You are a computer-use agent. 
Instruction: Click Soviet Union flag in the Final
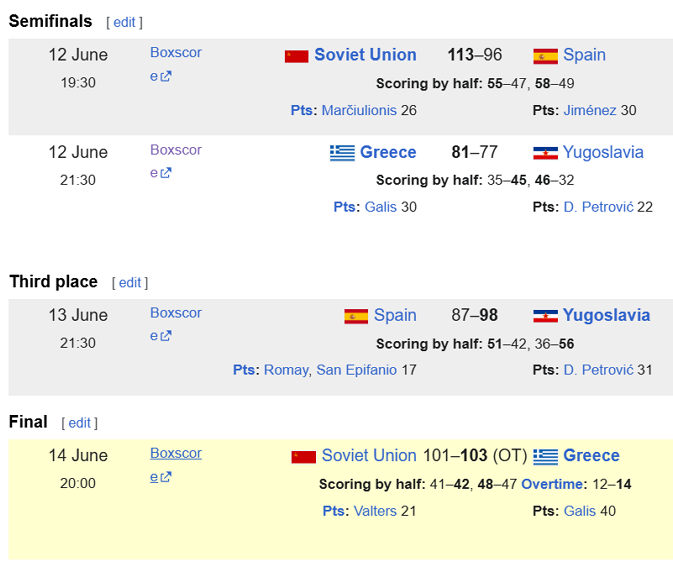303,457
